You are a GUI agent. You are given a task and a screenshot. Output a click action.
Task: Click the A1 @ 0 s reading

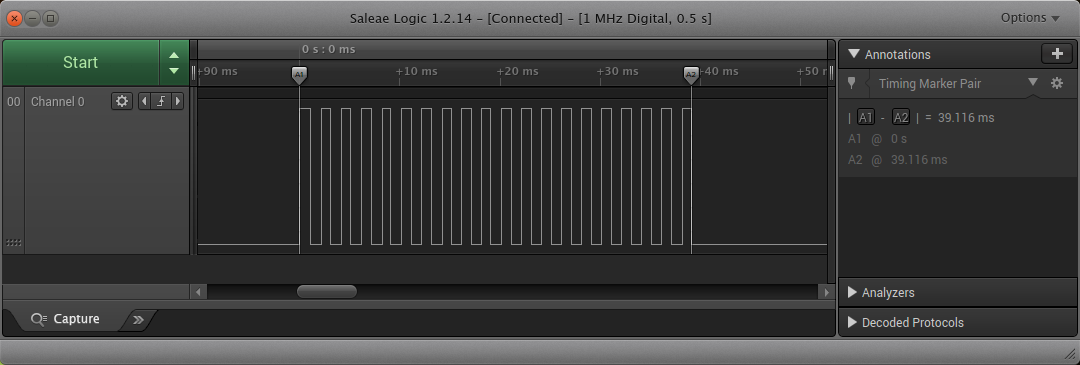(877, 139)
